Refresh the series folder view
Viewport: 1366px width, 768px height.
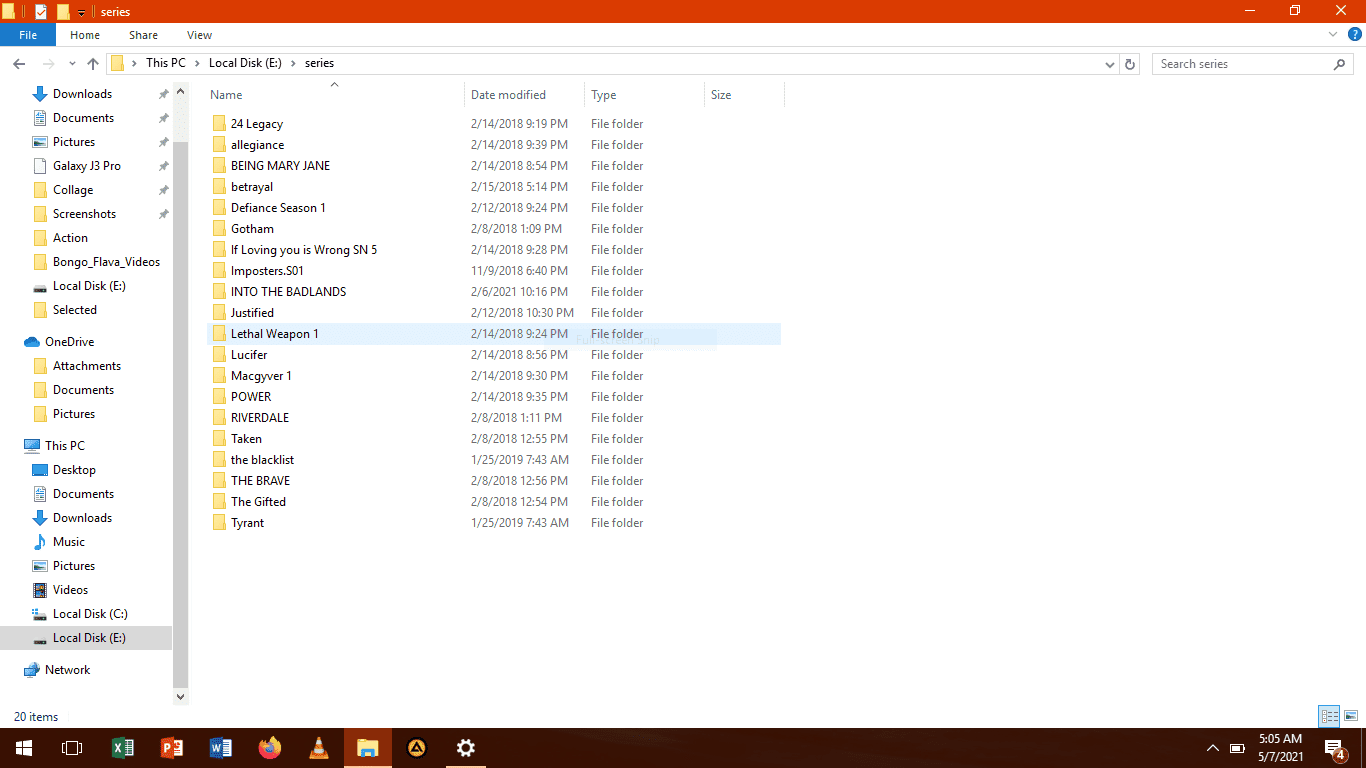click(x=1130, y=63)
